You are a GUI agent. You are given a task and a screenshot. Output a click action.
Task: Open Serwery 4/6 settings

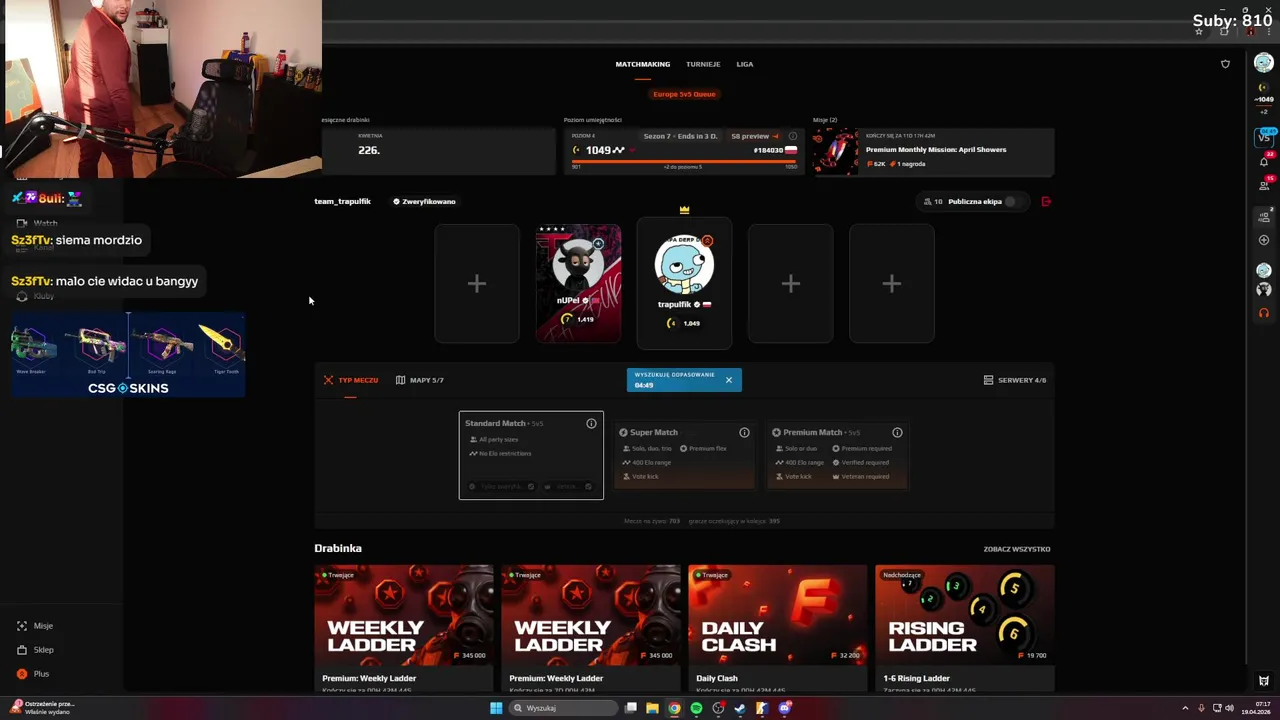pyautogui.click(x=1015, y=380)
